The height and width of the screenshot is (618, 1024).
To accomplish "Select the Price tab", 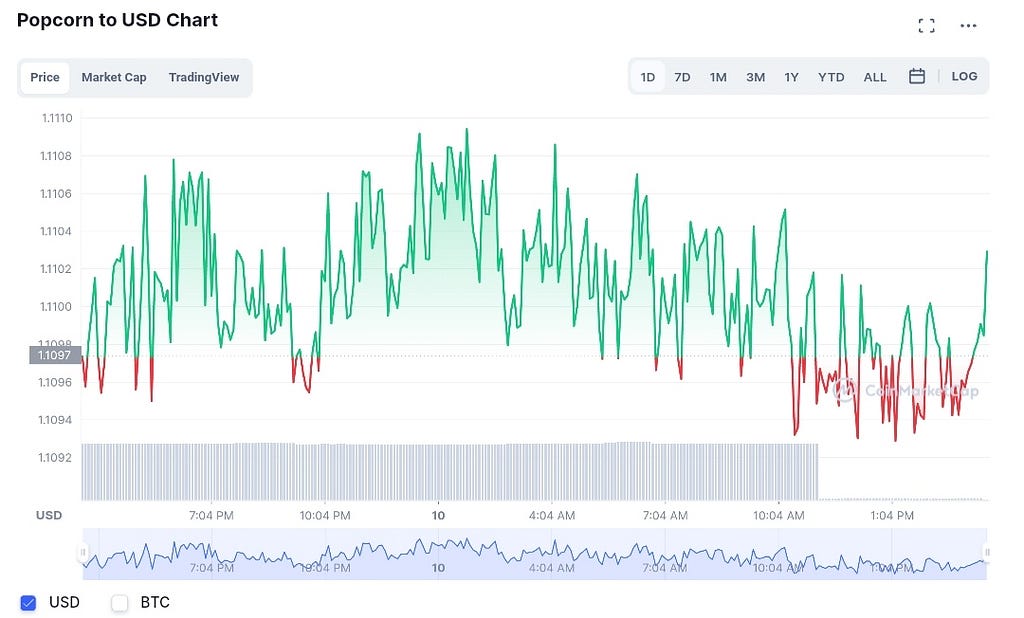I will pos(45,77).
